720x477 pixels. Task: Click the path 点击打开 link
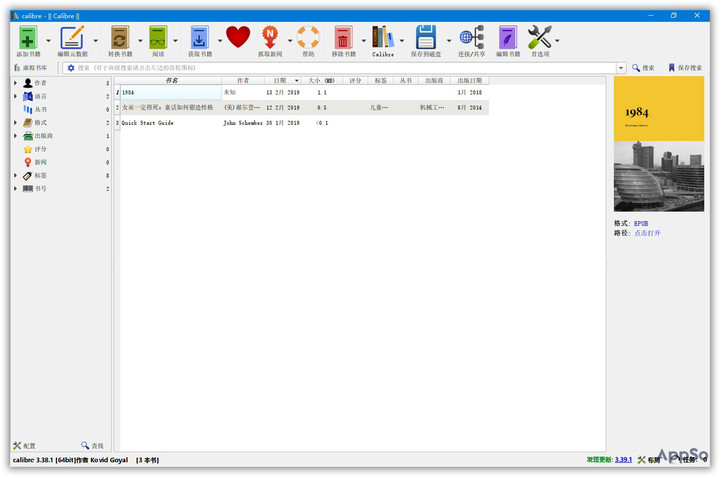(647, 233)
